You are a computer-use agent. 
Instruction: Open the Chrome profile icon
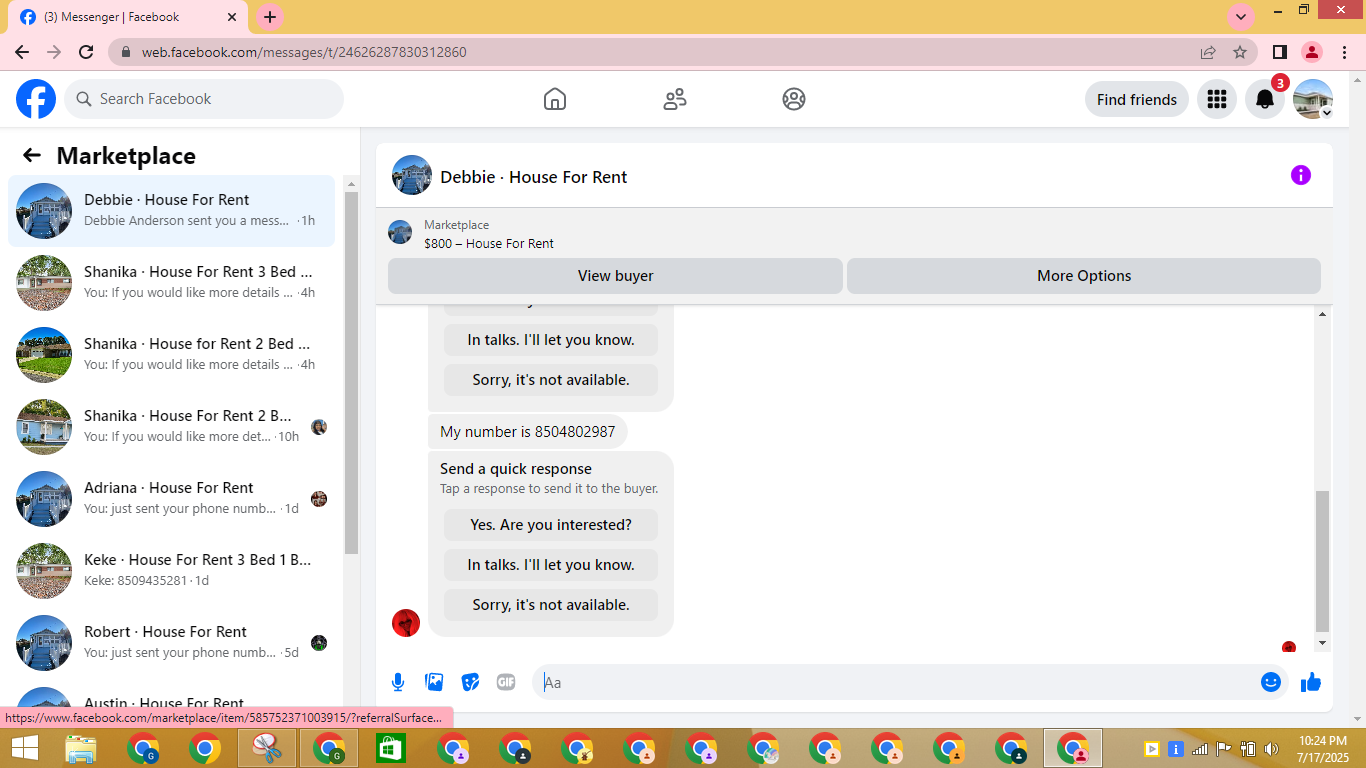coord(1312,52)
